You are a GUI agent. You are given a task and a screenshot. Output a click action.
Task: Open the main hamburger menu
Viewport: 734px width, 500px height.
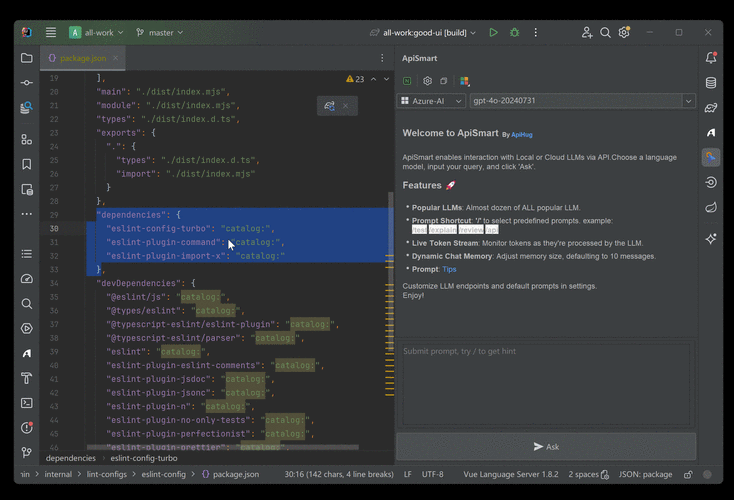tap(49, 32)
